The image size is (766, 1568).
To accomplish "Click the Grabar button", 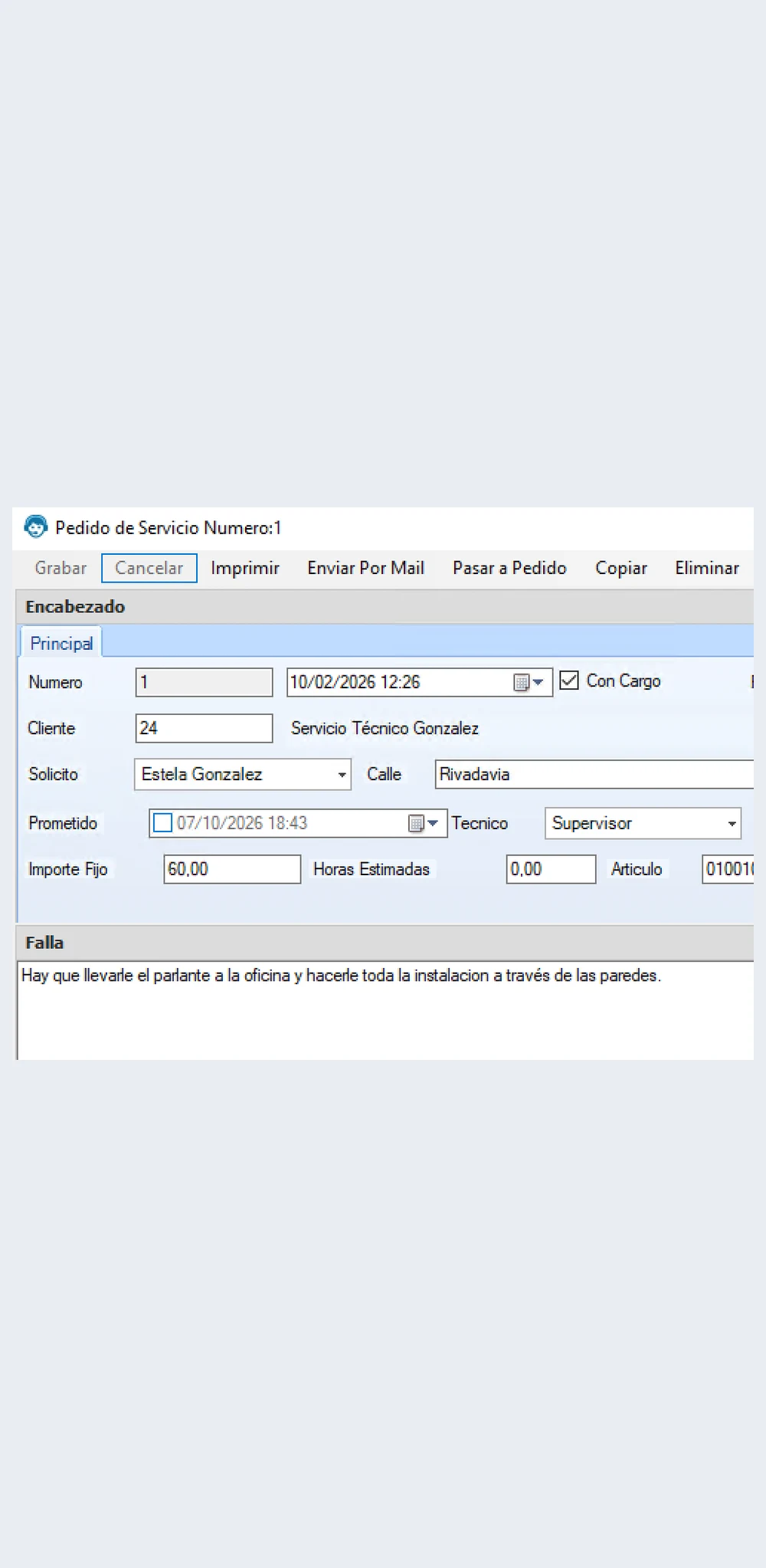I will 61,568.
